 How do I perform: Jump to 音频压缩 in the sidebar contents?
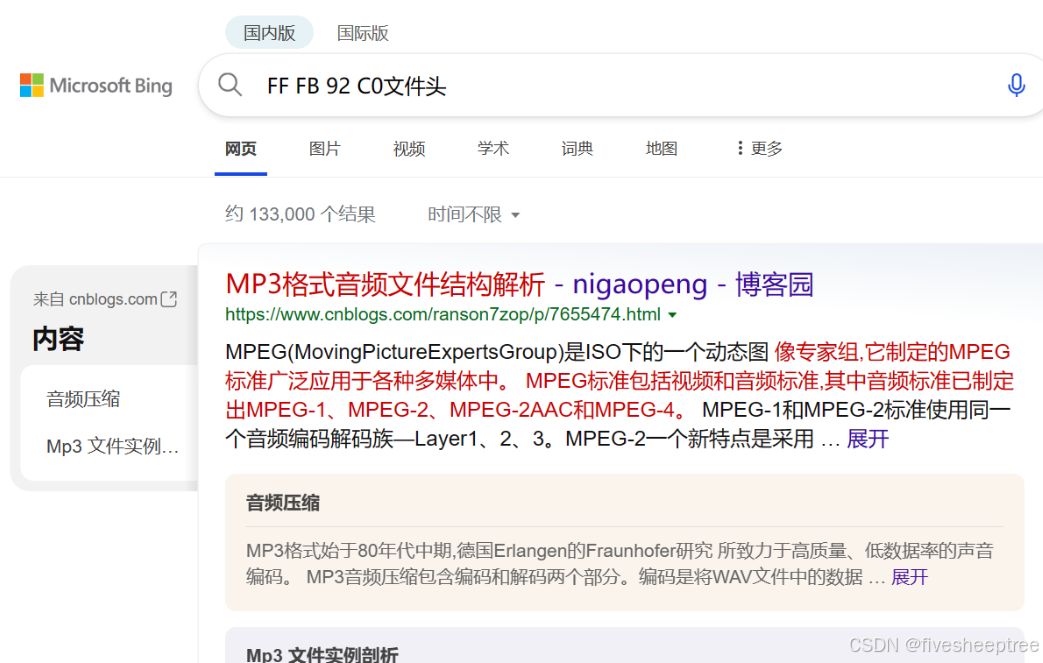83,399
